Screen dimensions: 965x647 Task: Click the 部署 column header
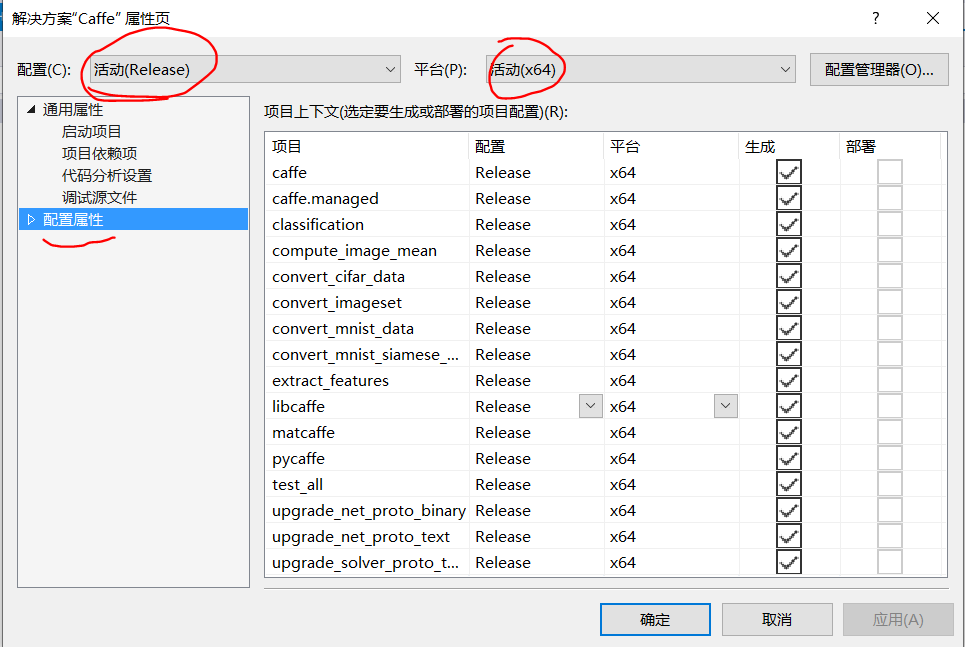[x=891, y=147]
